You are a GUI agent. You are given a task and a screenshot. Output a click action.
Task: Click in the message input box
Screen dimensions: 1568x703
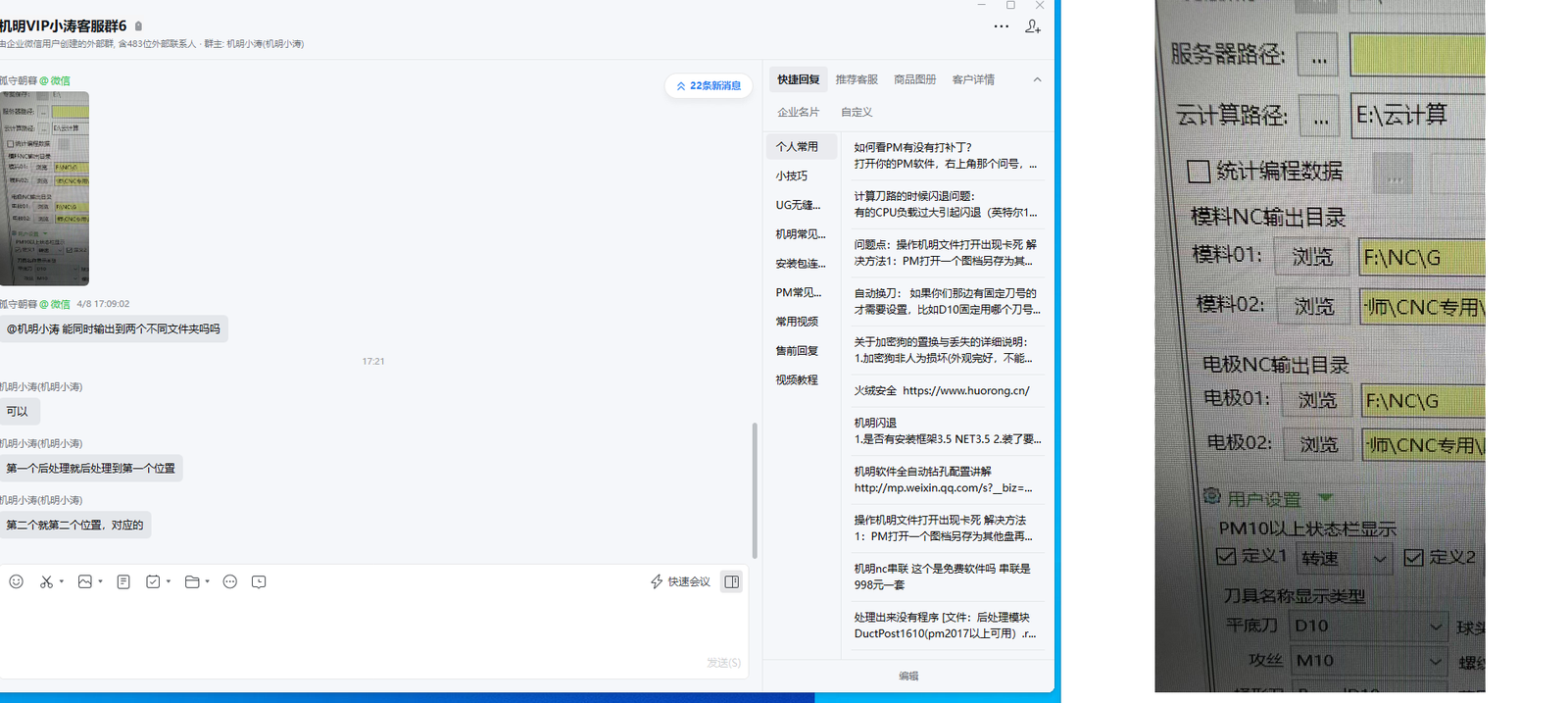(372, 628)
